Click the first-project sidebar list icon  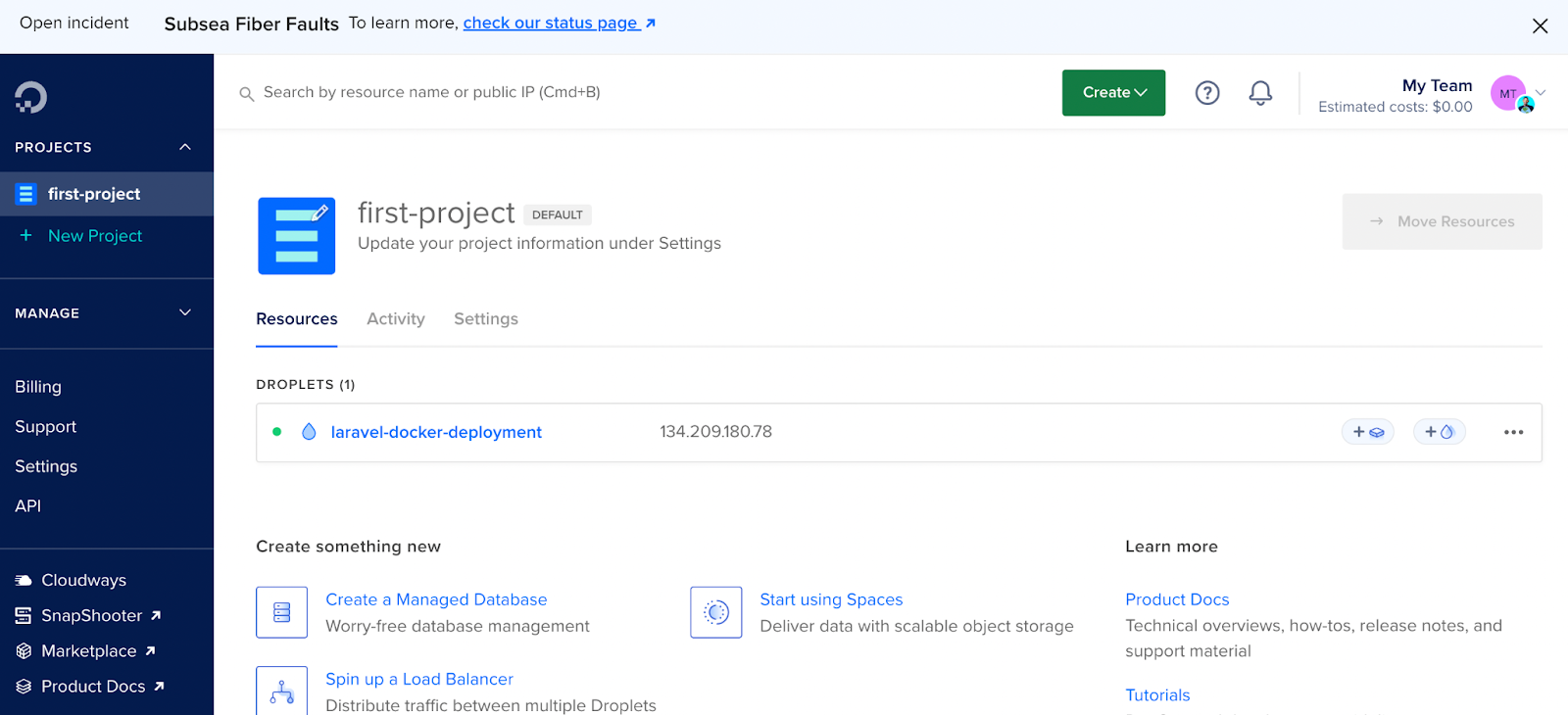coord(26,194)
